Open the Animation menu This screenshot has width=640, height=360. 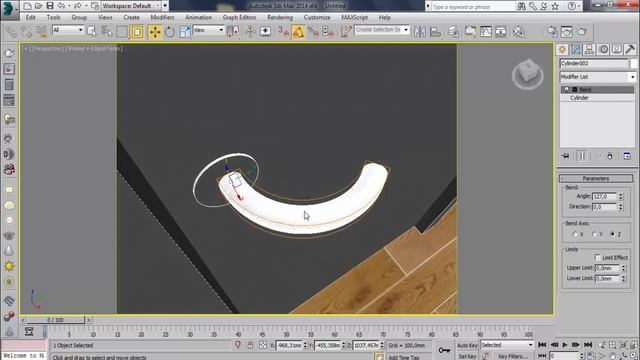[198, 18]
